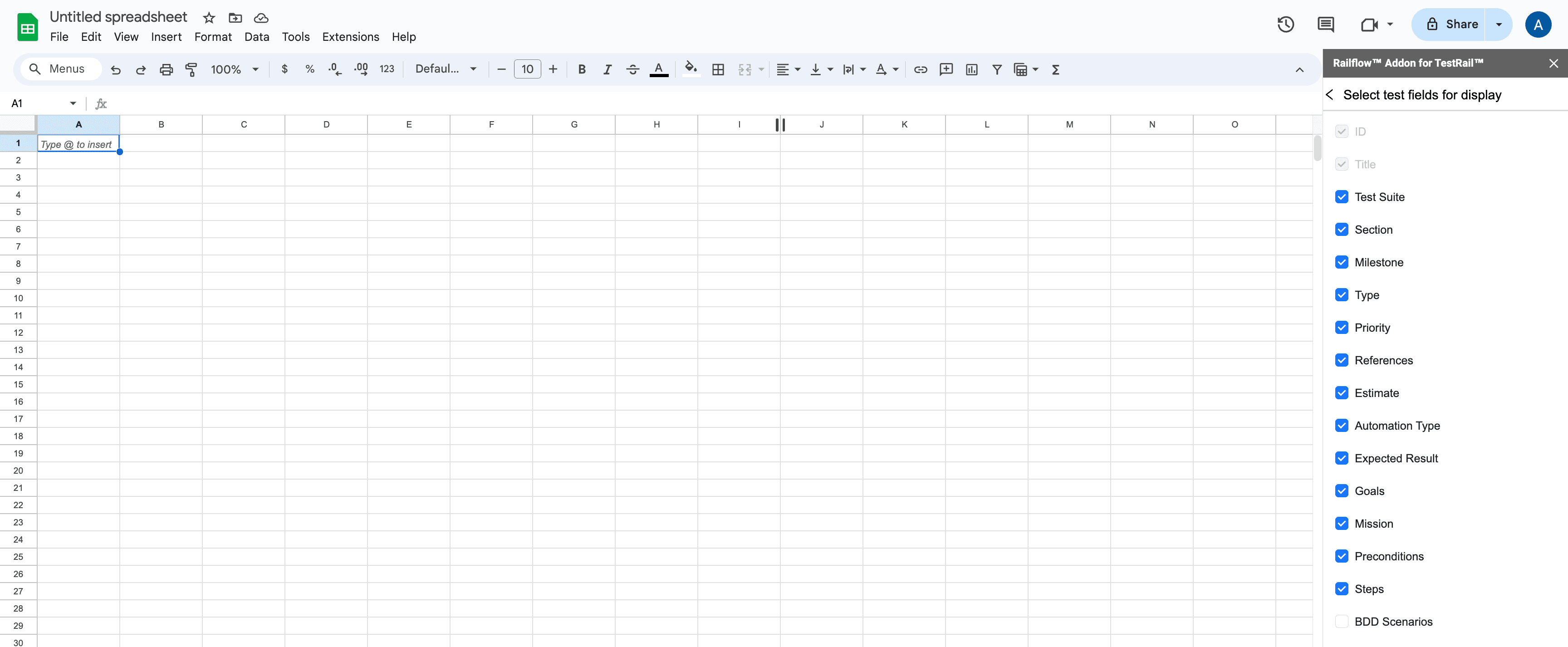
Task: Click the Merge cells icon
Action: coord(745,69)
